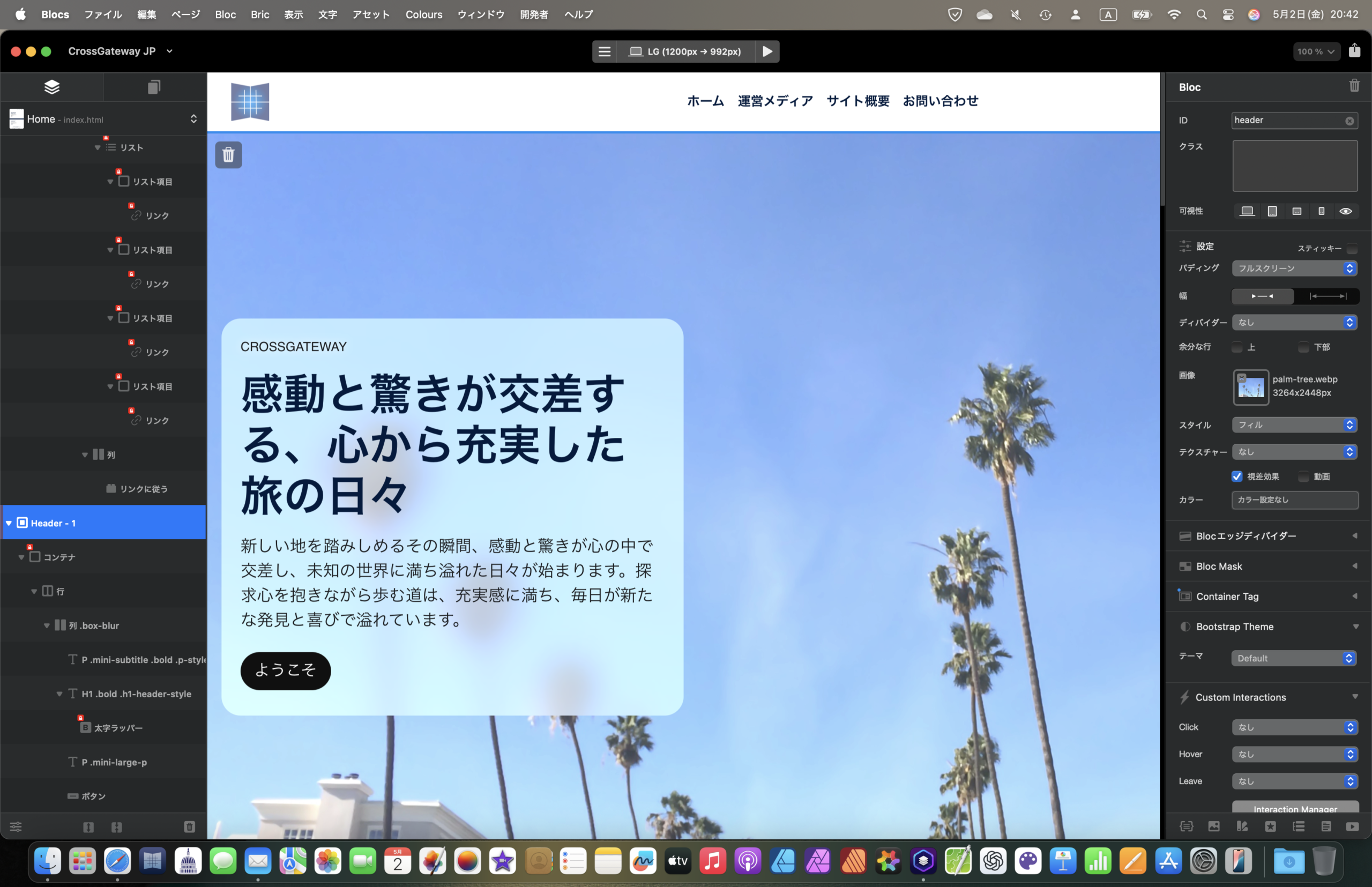Click お問い合わせ navigation link

coord(941,101)
